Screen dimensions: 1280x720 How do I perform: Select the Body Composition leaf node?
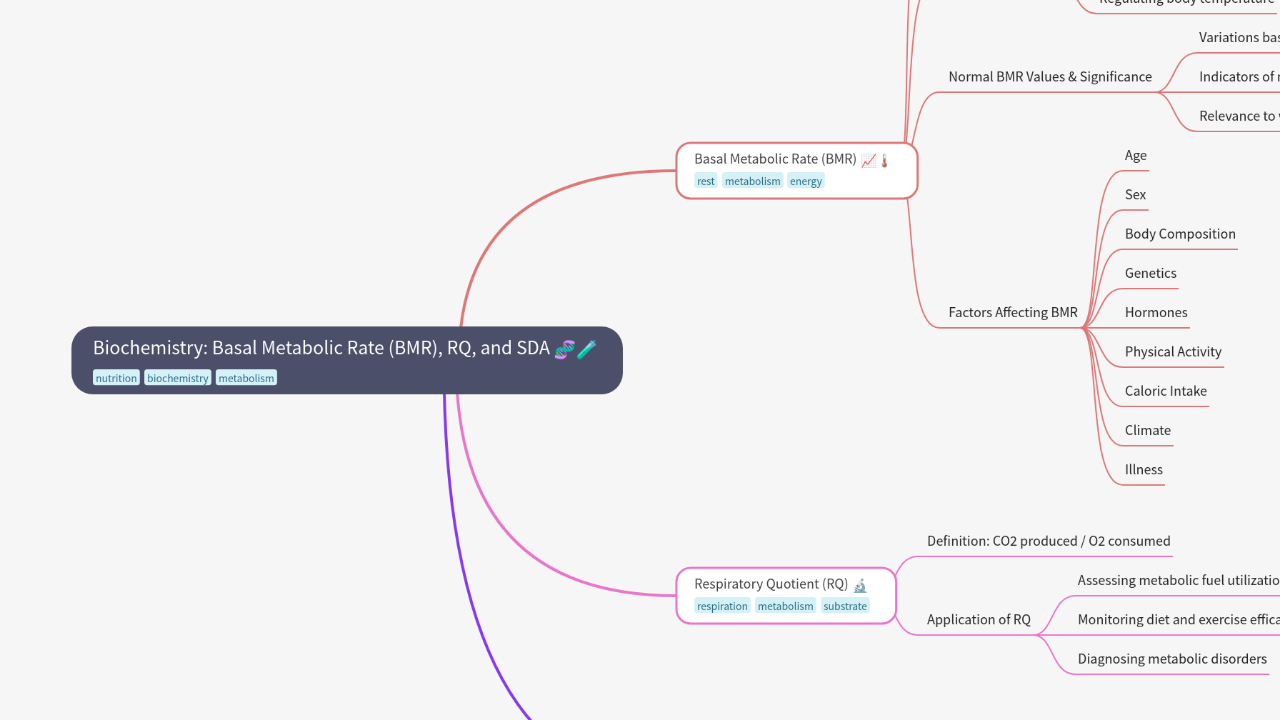1179,234
